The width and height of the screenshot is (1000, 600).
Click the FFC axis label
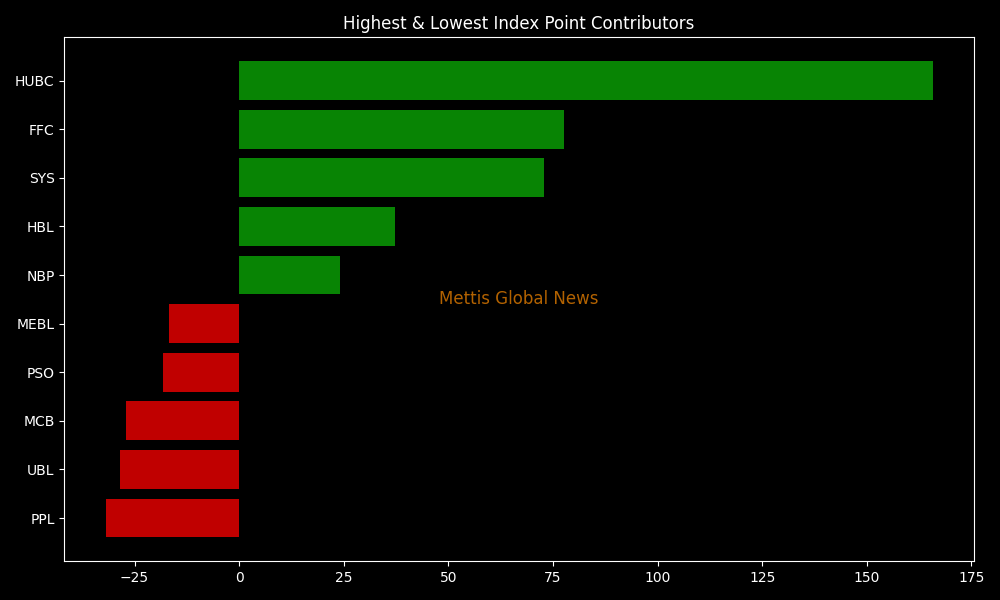pyautogui.click(x=41, y=130)
